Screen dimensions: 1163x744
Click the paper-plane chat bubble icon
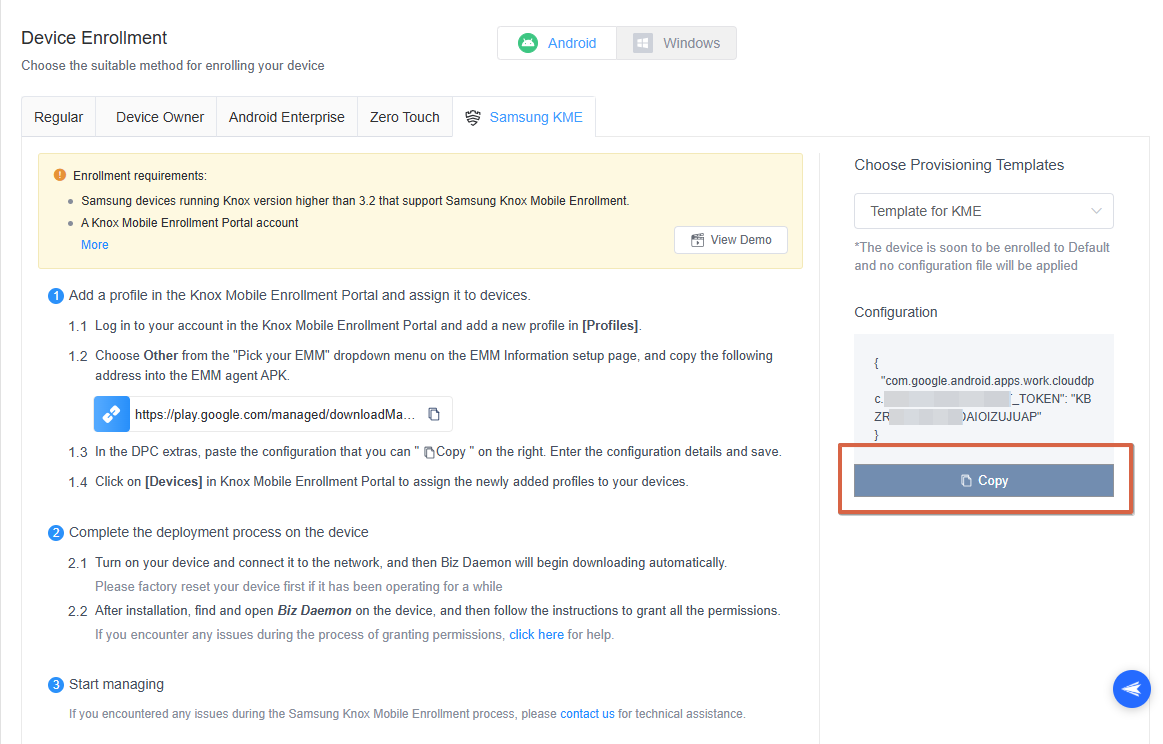(1131, 689)
